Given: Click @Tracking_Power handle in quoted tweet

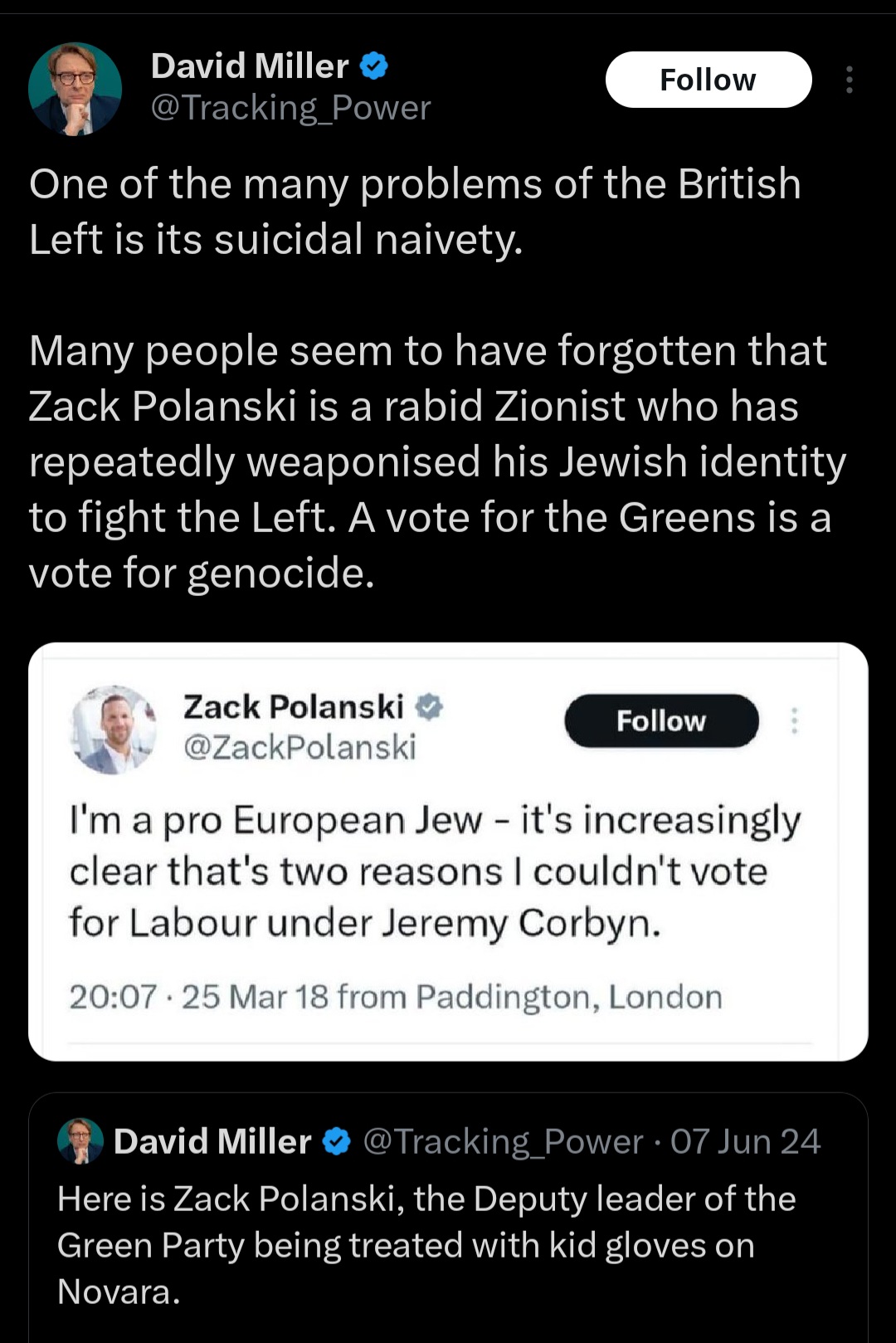Looking at the screenshot, I should coord(503,1142).
